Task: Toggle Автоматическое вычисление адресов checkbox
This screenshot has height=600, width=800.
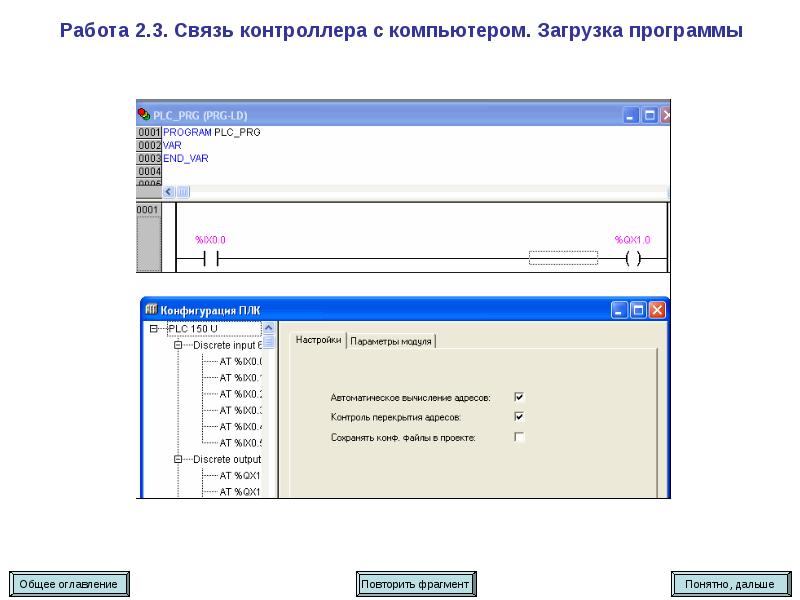Action: pos(519,397)
